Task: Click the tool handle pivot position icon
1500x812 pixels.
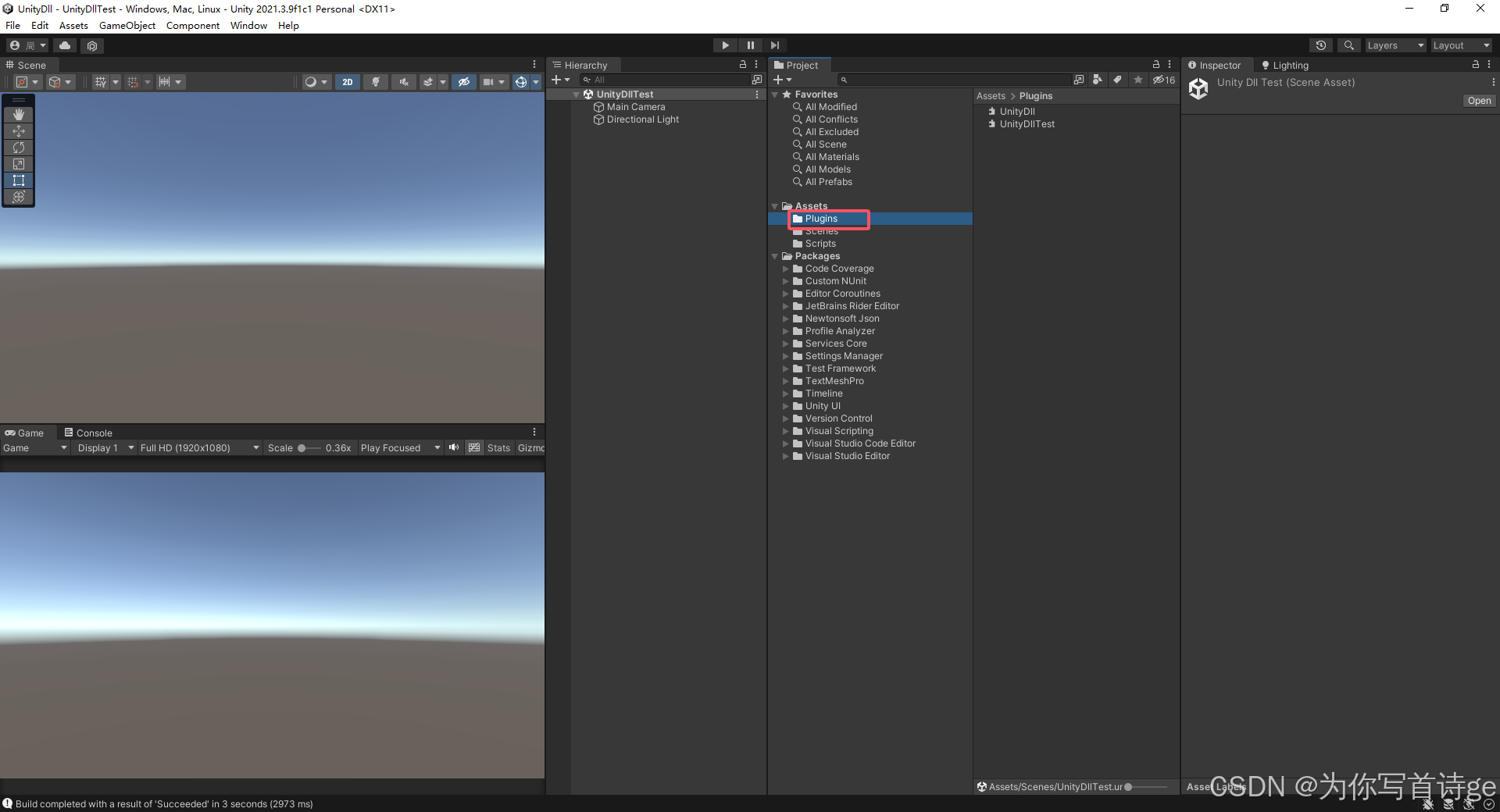Action: point(27,82)
